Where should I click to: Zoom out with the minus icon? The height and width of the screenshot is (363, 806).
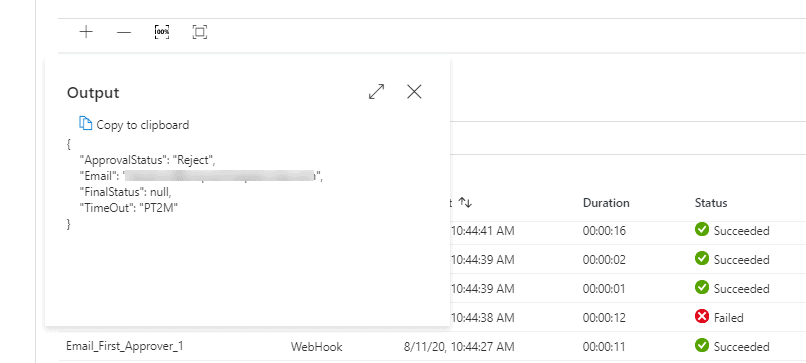coord(124,32)
